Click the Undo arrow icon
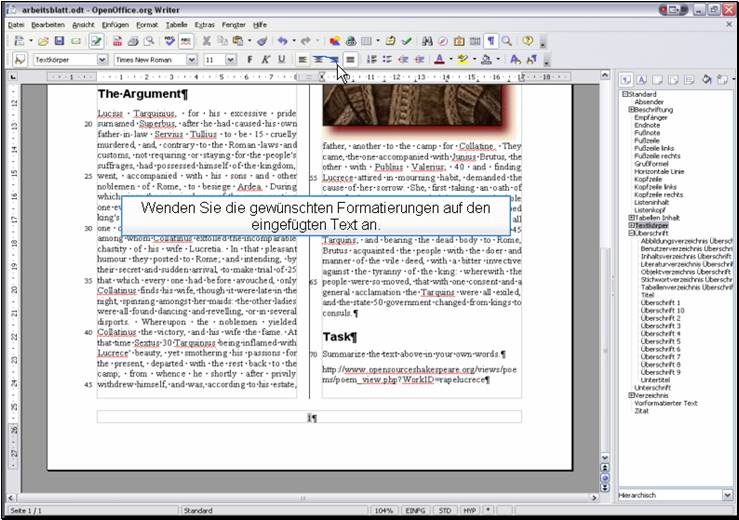739x520 pixels. (283, 41)
